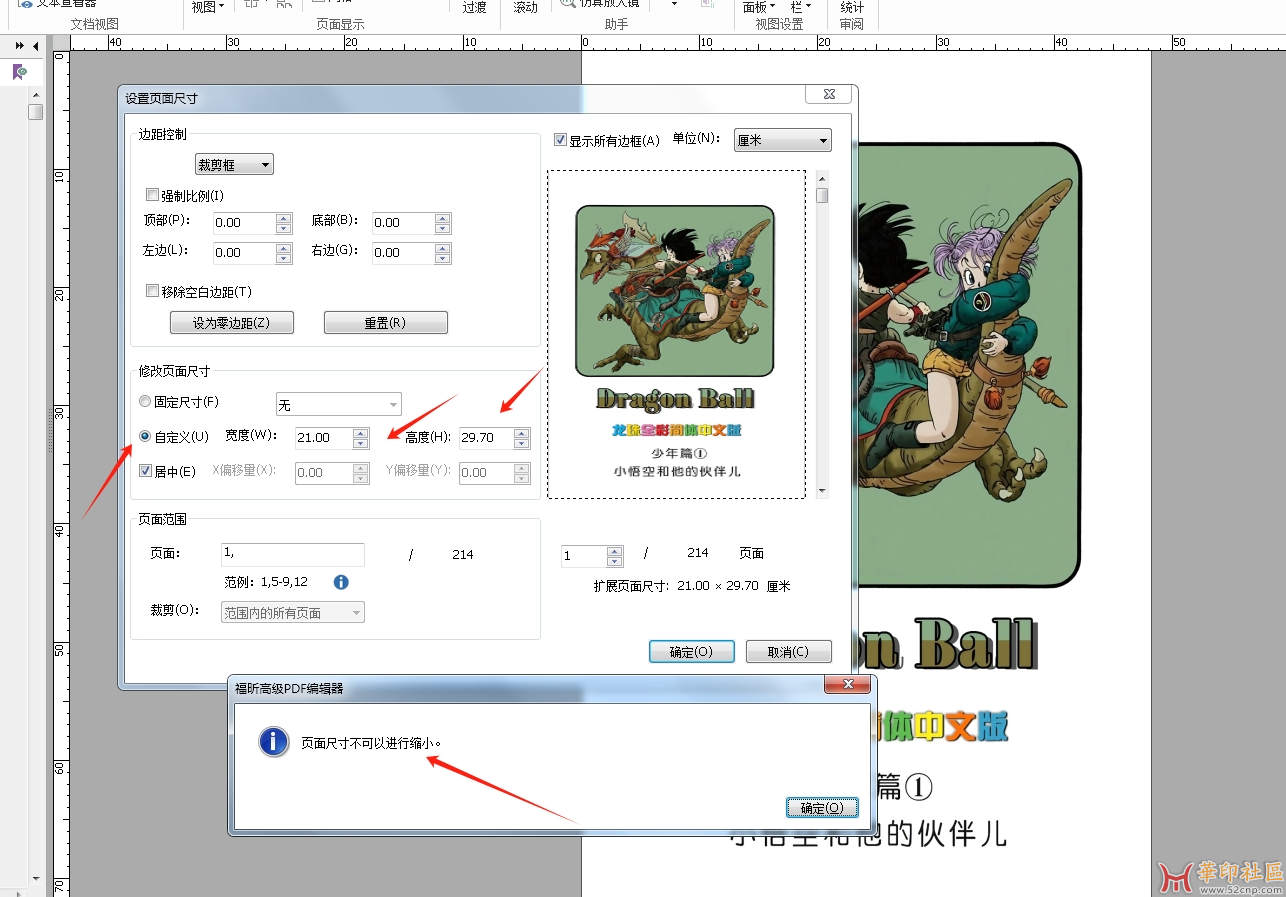Screen dimensions: 1286x897
Task: Check the 移除空白边距 option
Action: (x=153, y=292)
